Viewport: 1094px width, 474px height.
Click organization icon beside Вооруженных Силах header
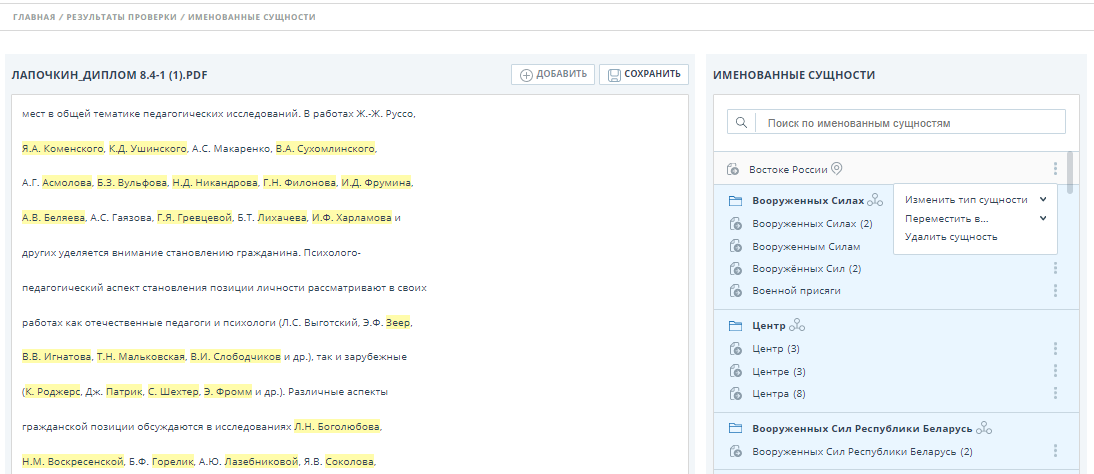(876, 201)
